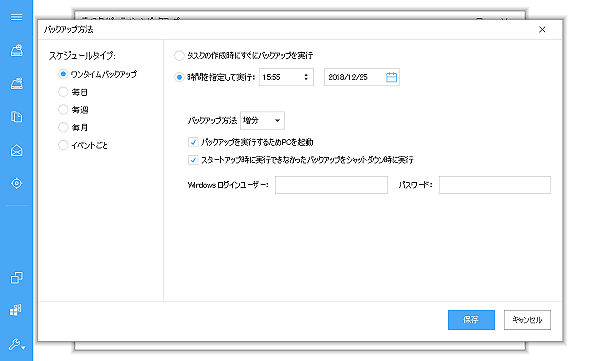Open the hamburger menu in the sidebar

(16, 17)
